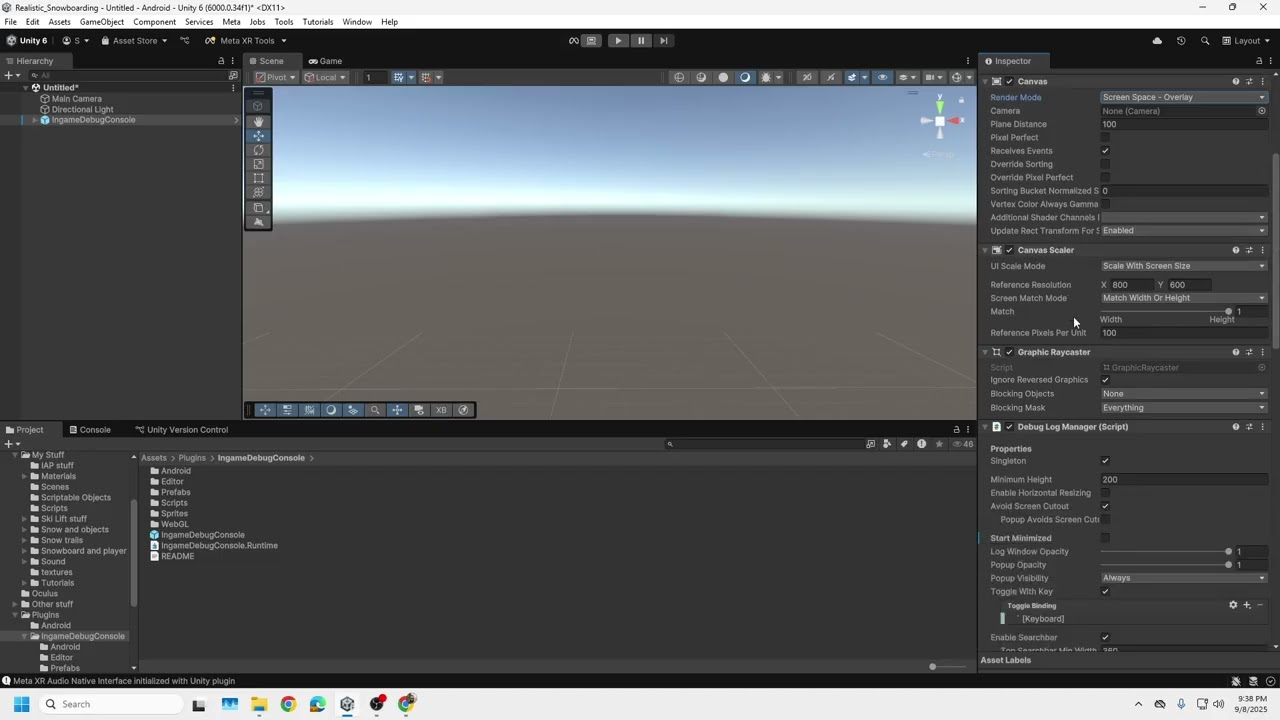Open the GameObject menu
This screenshot has height=720, width=1280.
[101, 22]
